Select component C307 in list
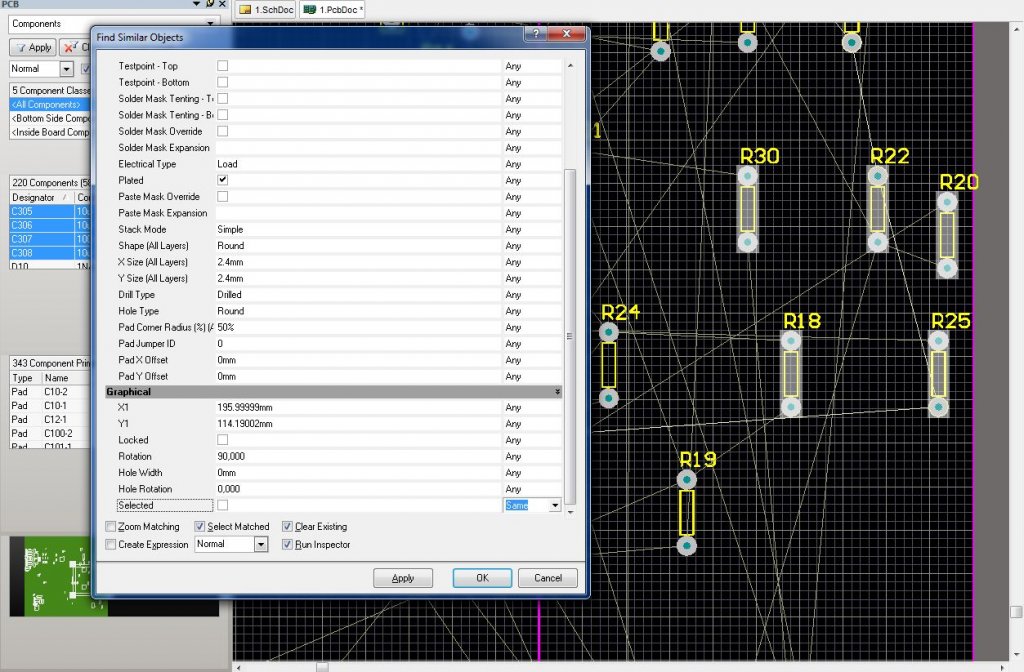The width and height of the screenshot is (1024, 672). pyautogui.click(x=50, y=239)
